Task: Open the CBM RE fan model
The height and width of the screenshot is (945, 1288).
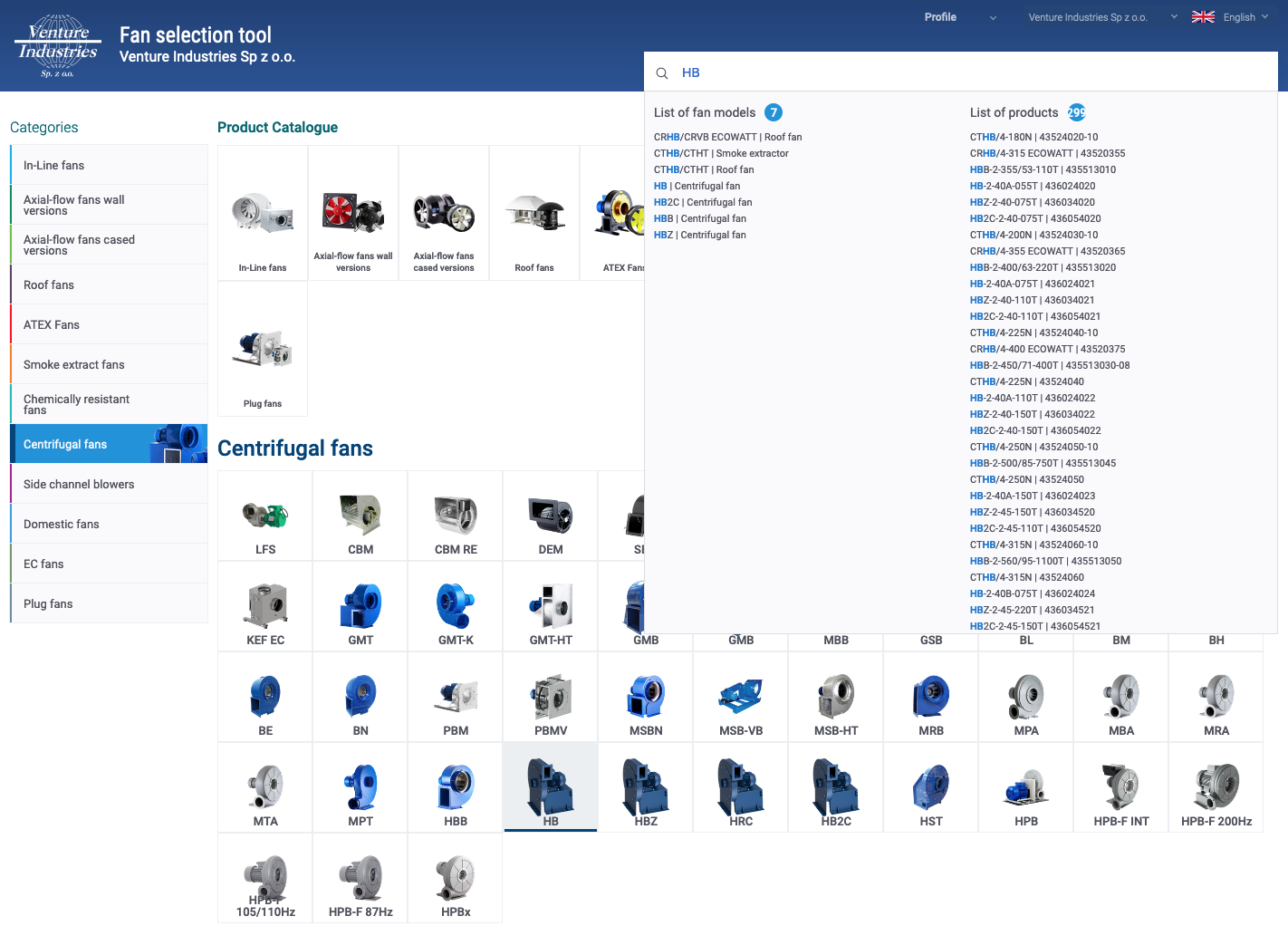Action: click(456, 516)
